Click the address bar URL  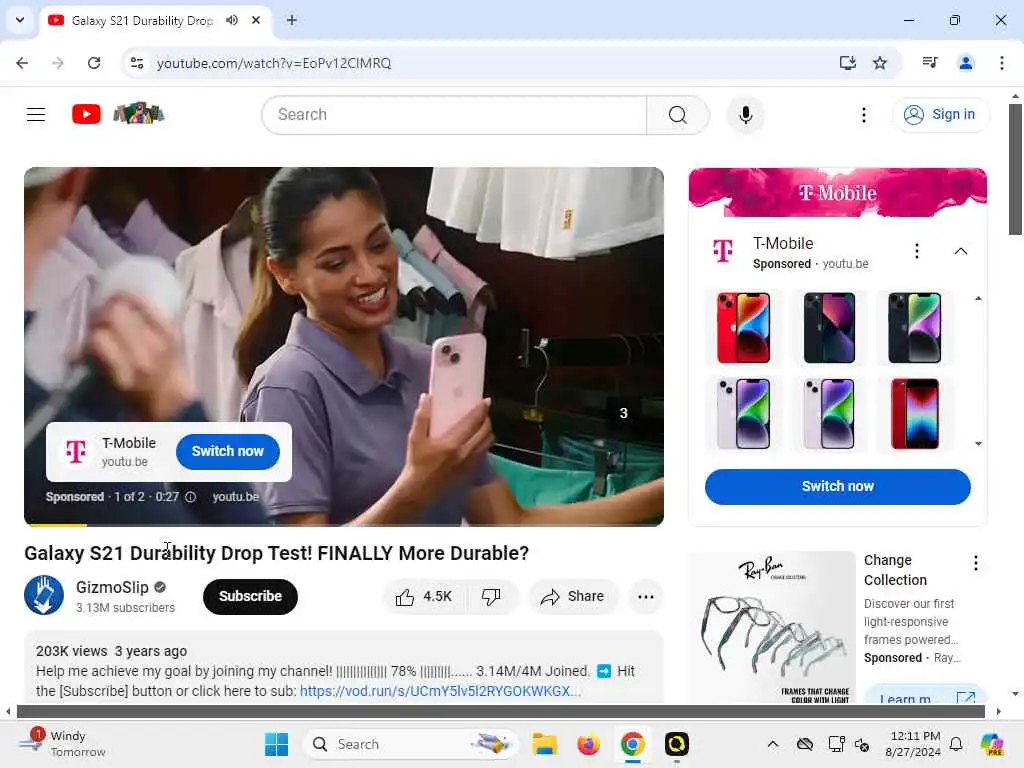point(274,63)
